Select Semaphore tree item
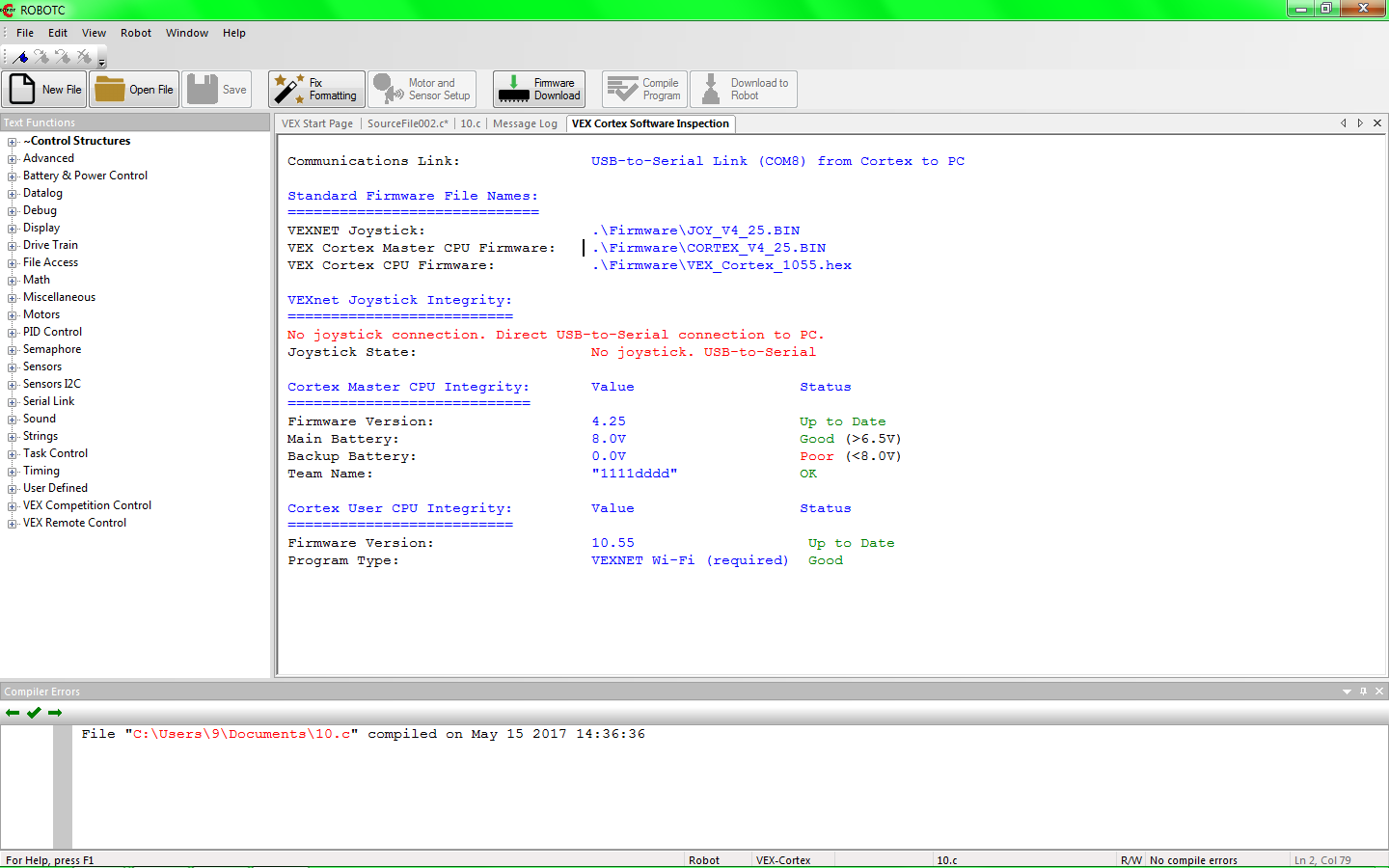The height and width of the screenshot is (868, 1389). point(52,349)
